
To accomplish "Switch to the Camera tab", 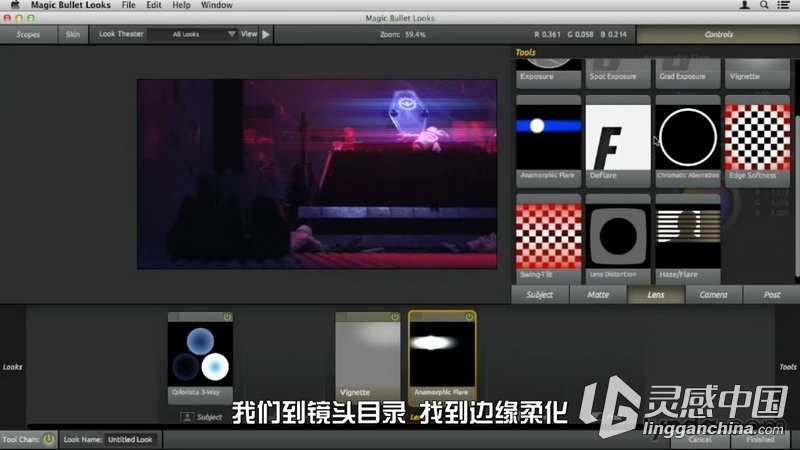I will (x=713, y=294).
